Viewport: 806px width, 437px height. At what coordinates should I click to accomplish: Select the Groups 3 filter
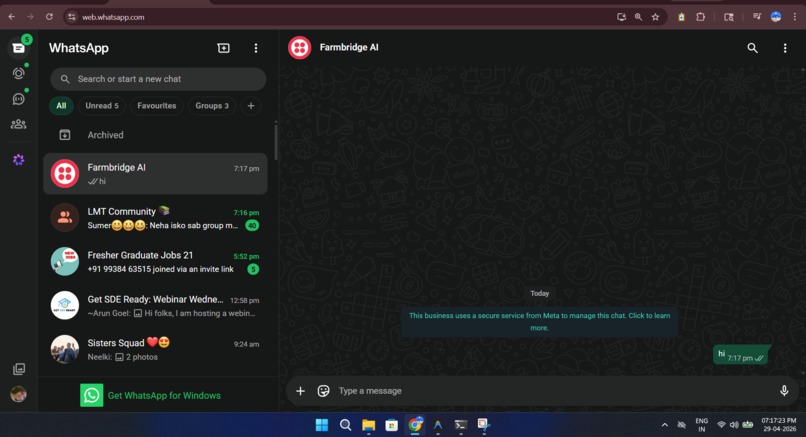click(x=212, y=106)
